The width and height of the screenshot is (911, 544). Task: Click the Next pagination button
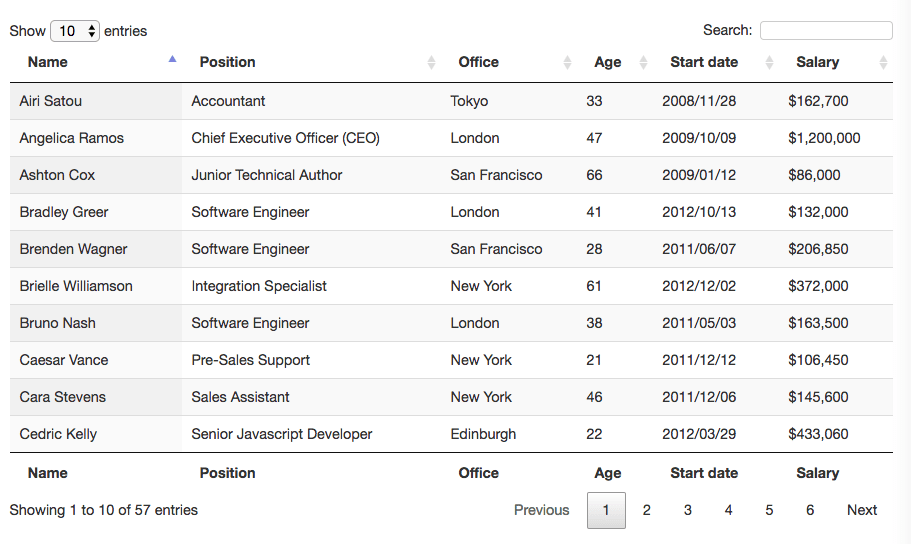(x=861, y=510)
